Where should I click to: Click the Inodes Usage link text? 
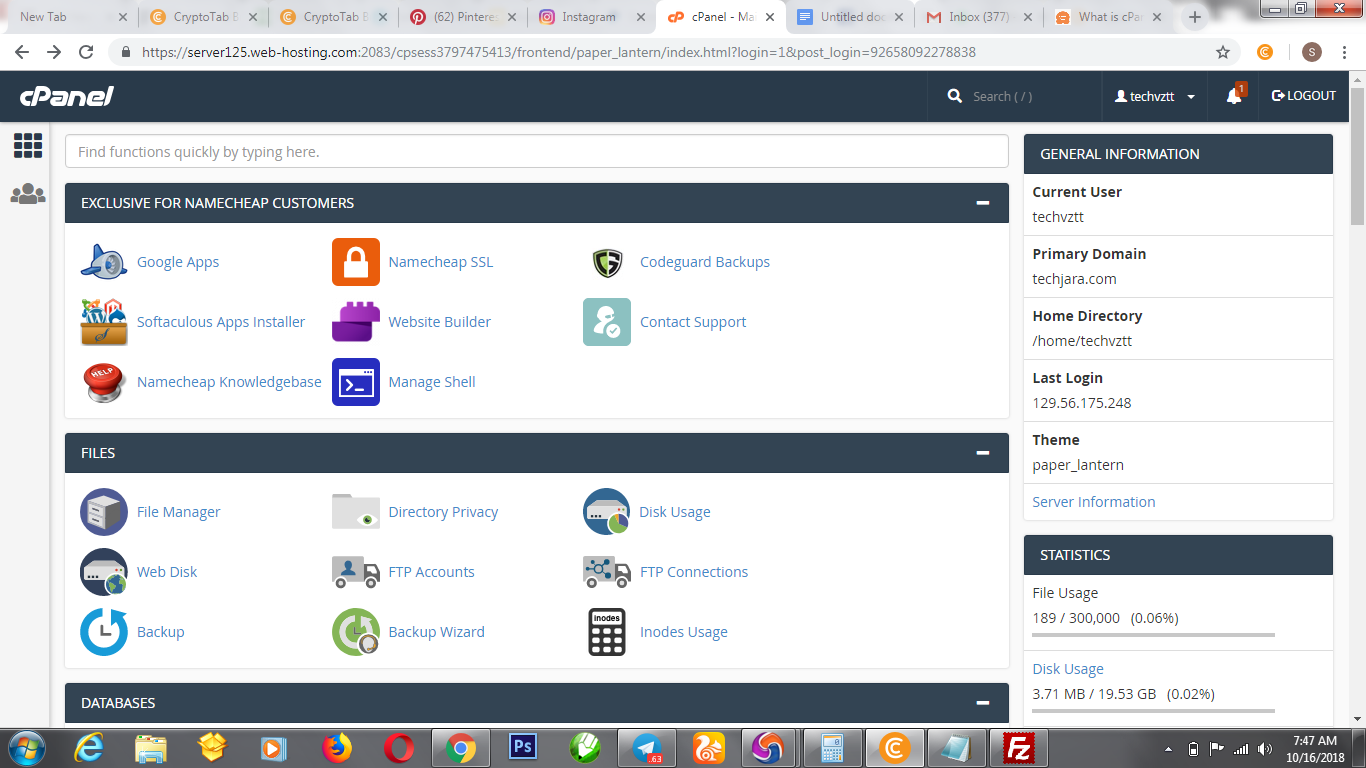coord(684,632)
